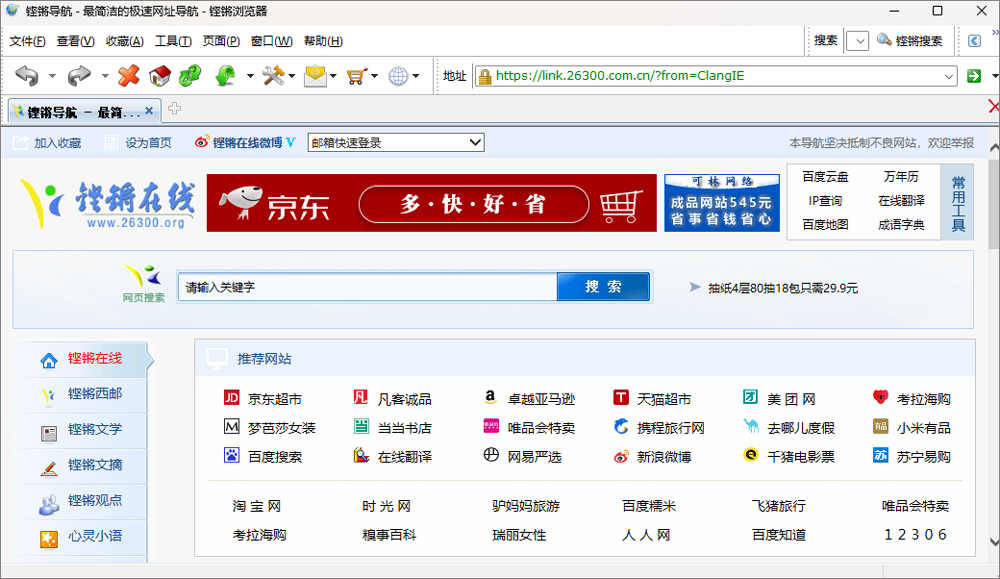Click the address bar URL field

point(717,76)
